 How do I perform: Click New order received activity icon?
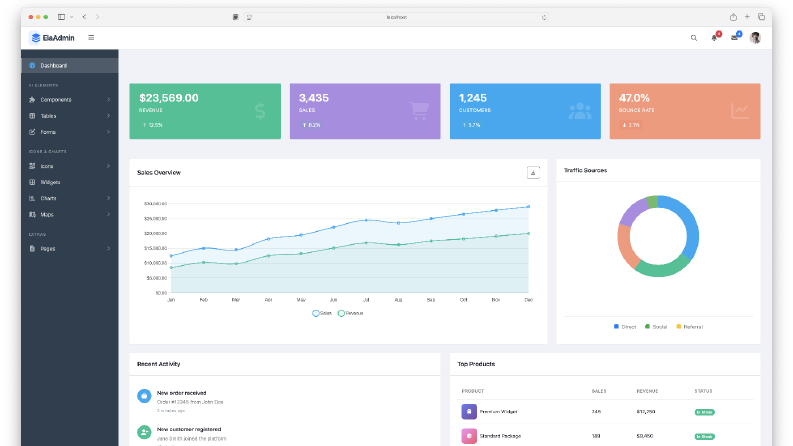coord(144,396)
